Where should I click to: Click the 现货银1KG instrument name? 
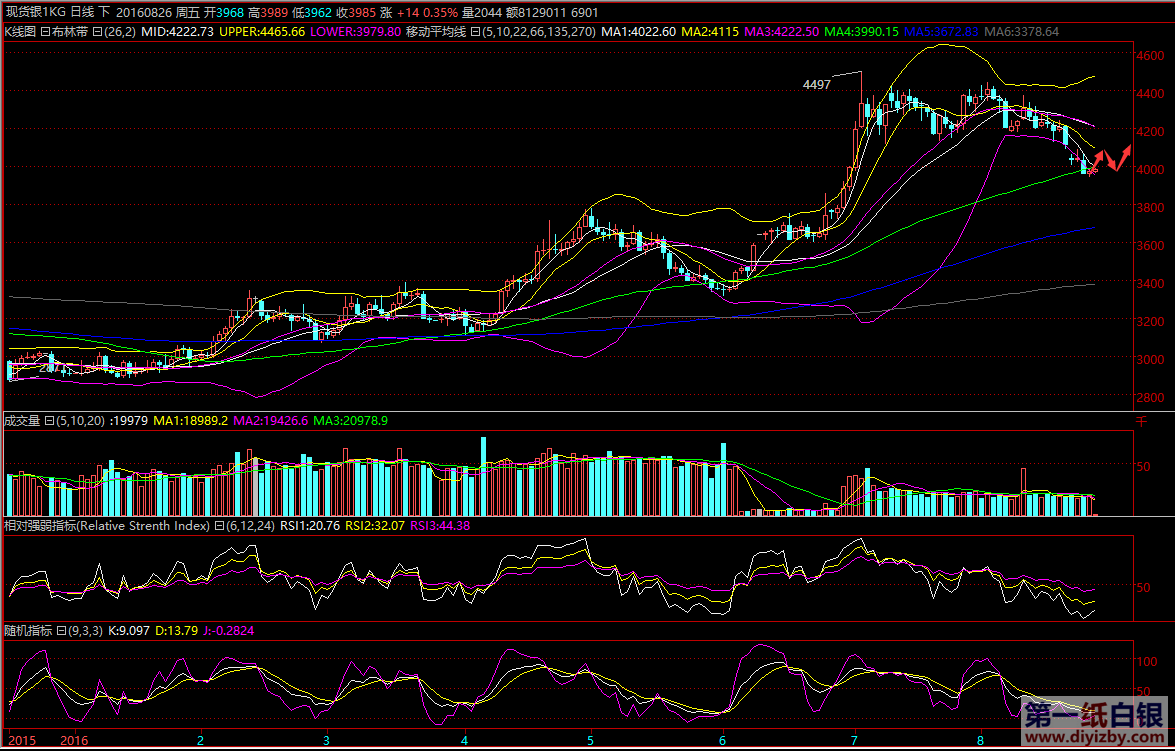click(34, 13)
